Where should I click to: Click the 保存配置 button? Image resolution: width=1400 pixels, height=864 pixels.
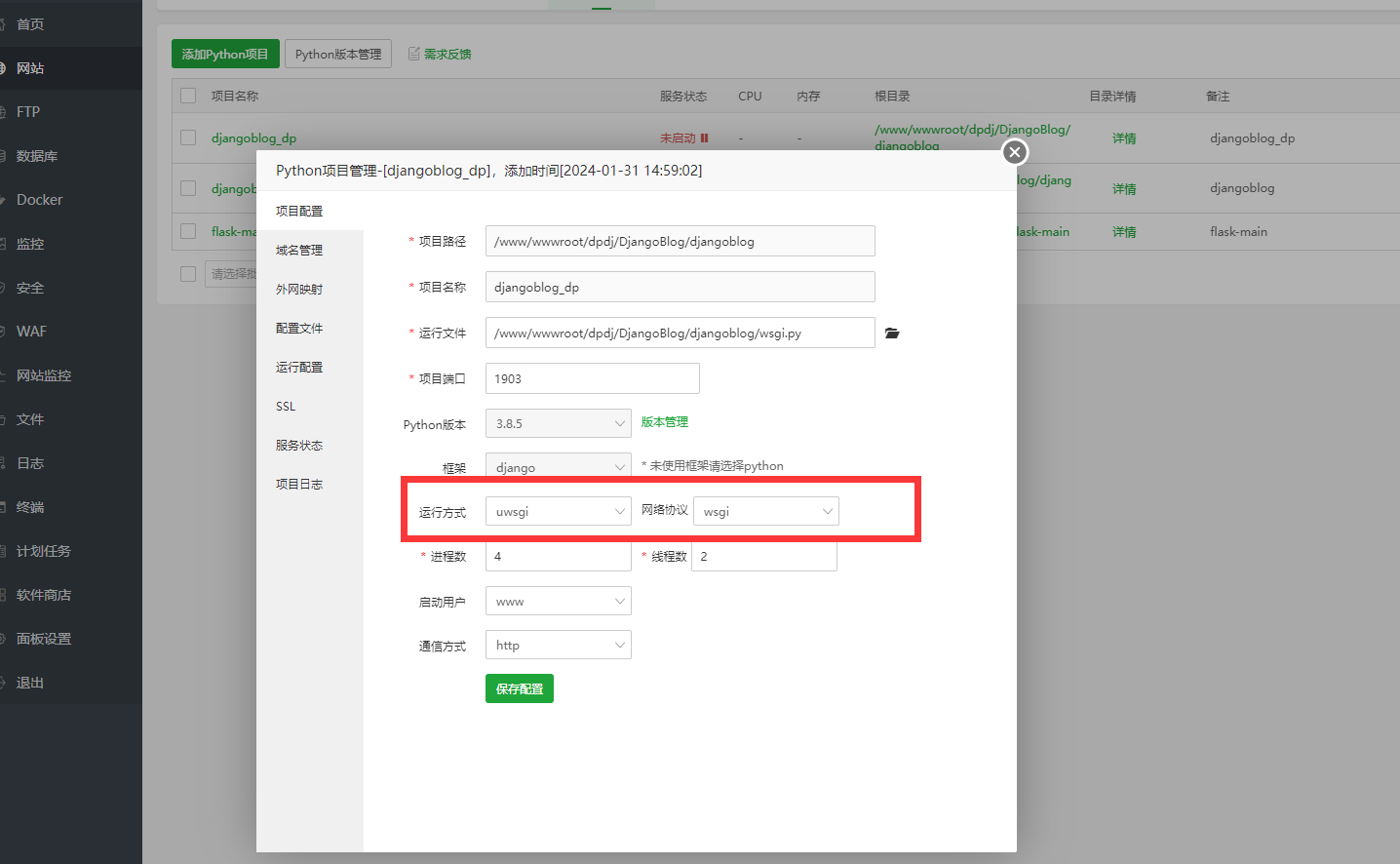point(520,688)
